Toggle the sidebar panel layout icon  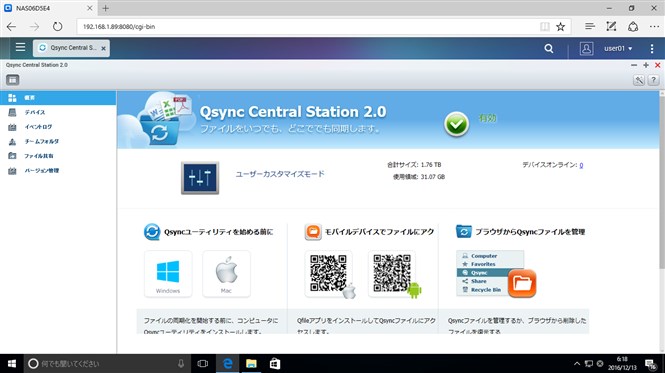coord(13,80)
